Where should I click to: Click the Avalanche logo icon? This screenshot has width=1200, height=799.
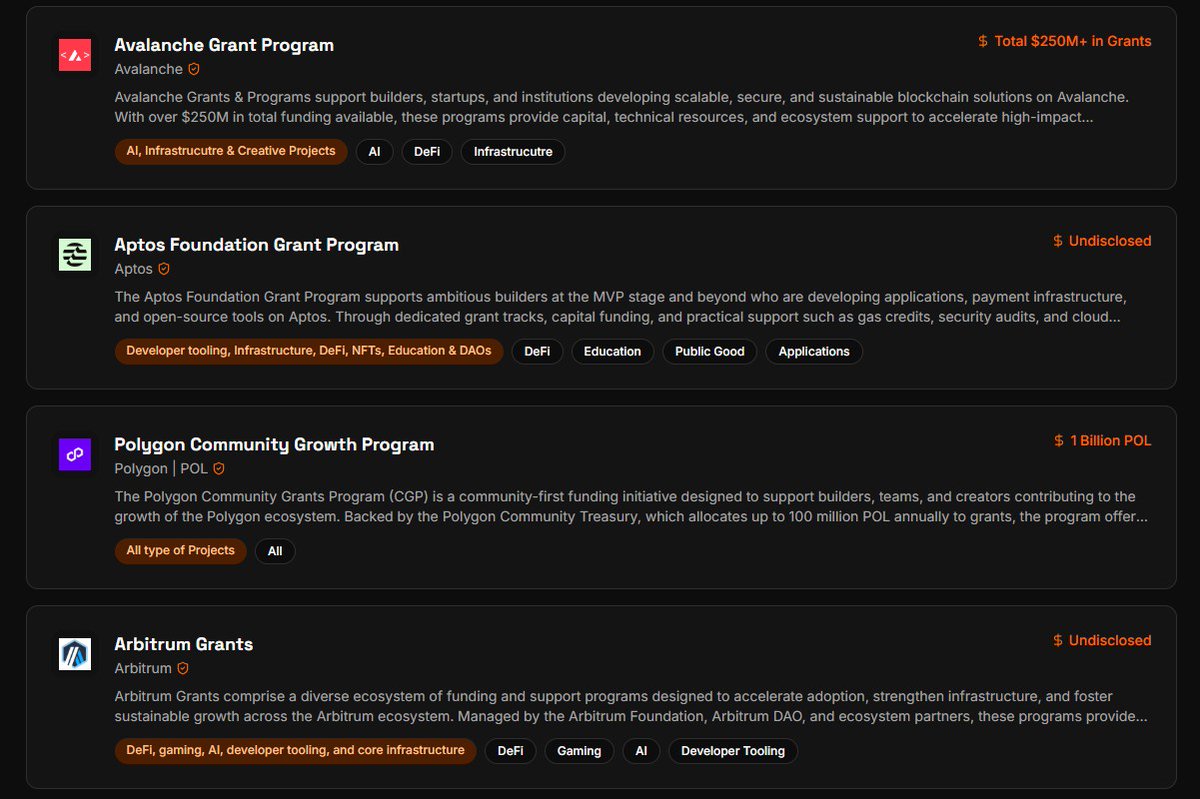coord(75,54)
